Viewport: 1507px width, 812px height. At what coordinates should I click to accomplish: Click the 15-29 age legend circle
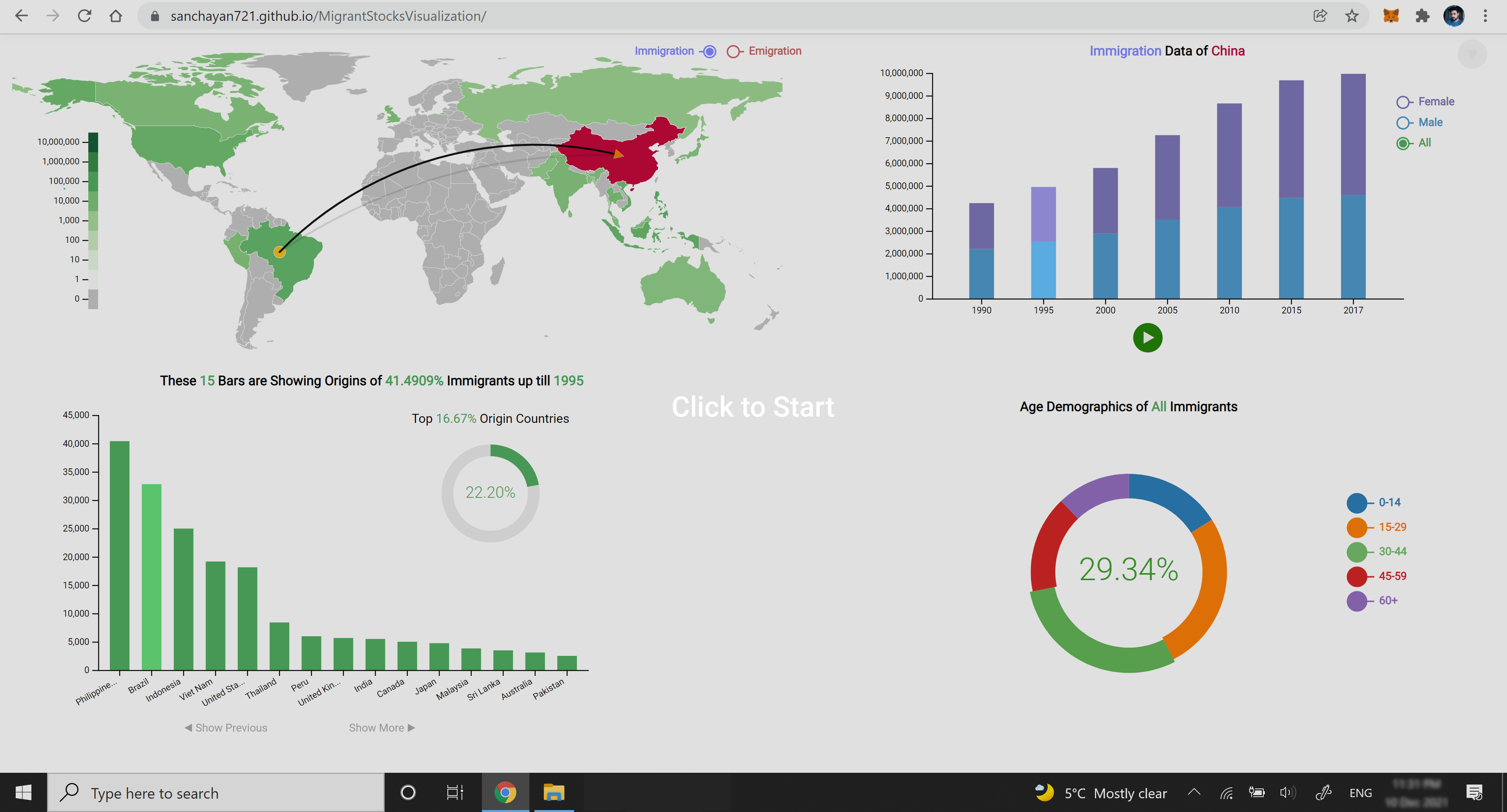1357,527
